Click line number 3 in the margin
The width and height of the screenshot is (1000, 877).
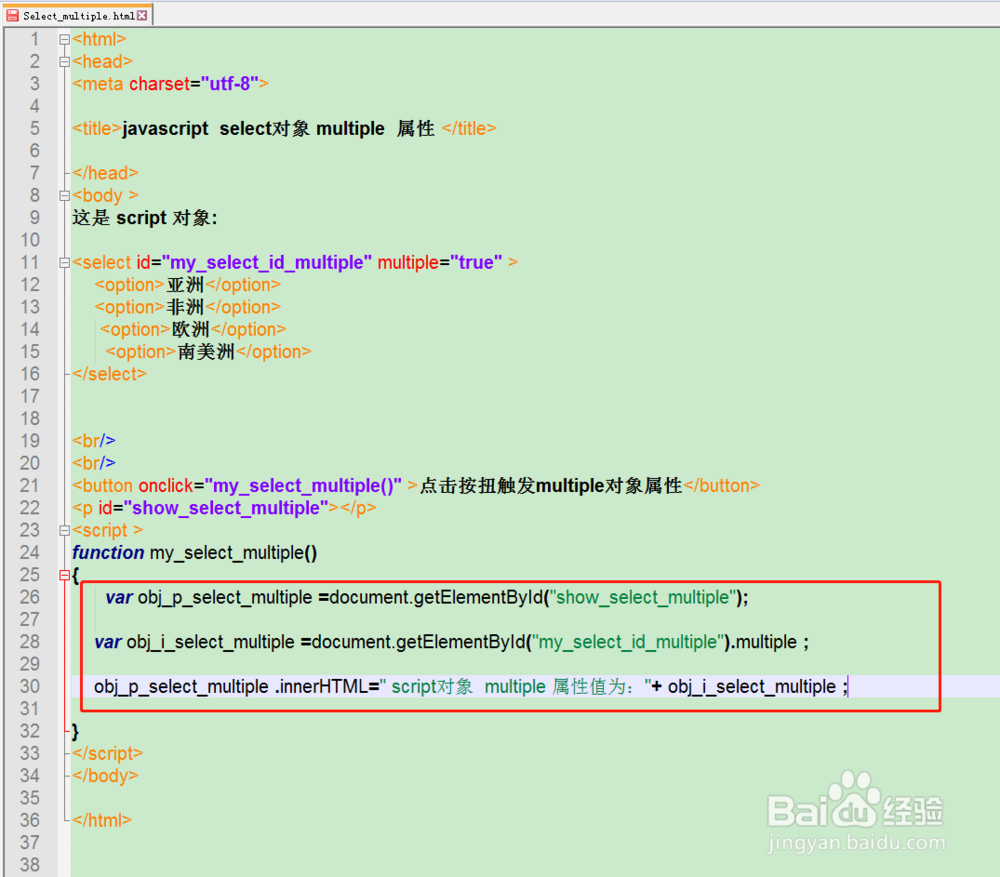[34, 84]
